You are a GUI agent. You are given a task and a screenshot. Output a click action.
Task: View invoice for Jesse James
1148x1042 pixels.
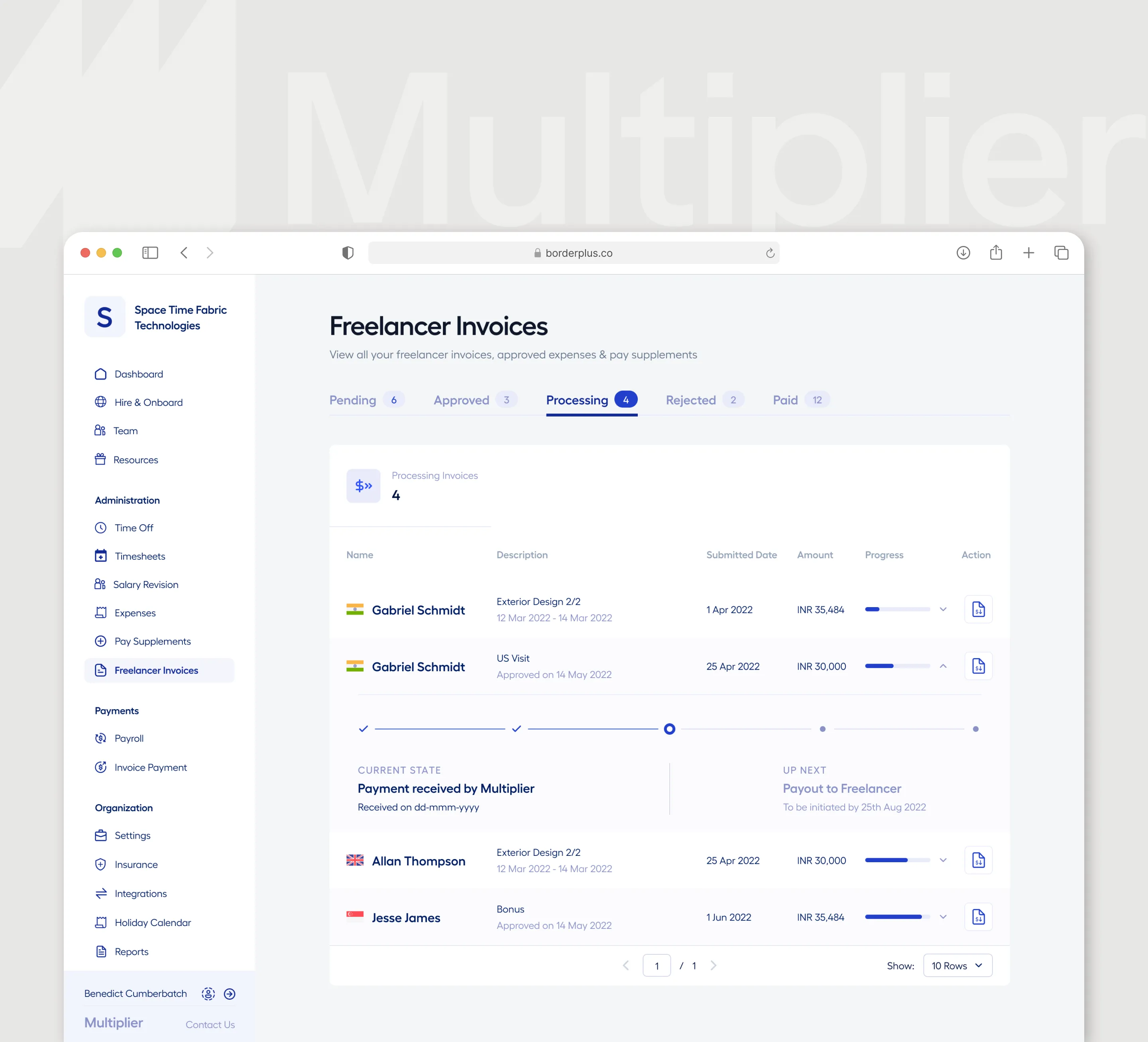(x=978, y=917)
